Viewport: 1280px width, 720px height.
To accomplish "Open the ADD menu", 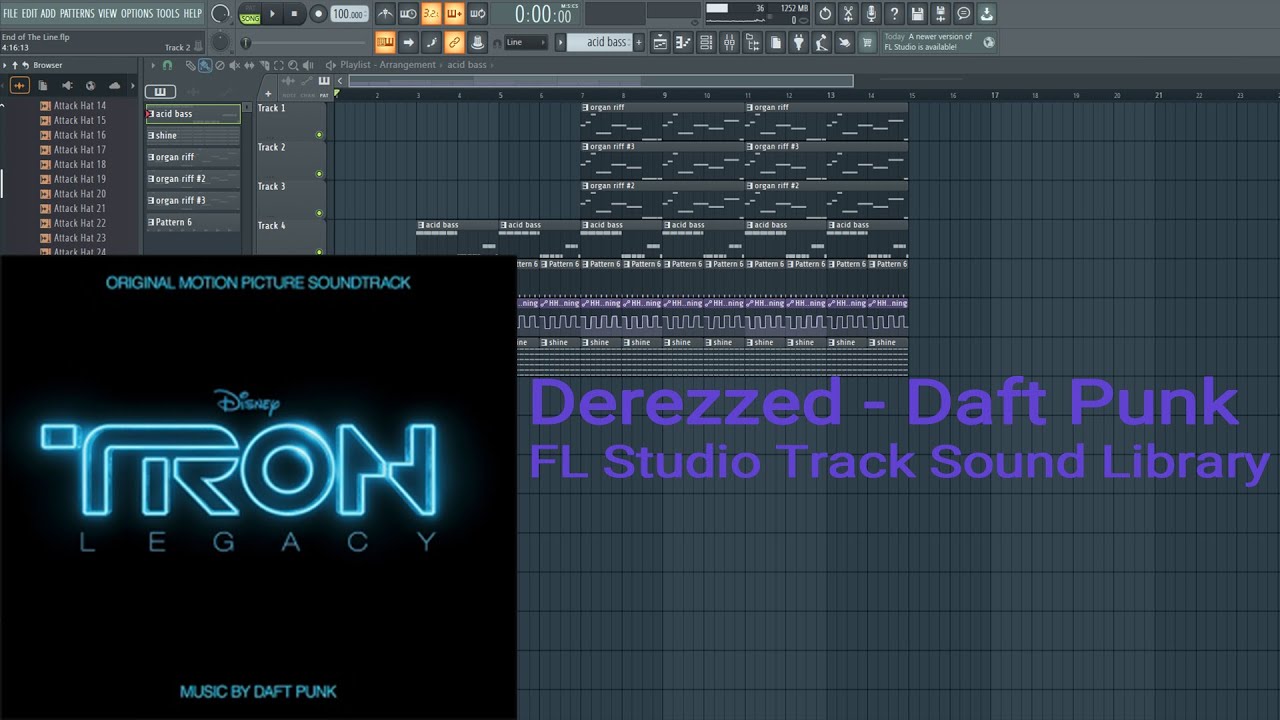I will [x=48, y=13].
